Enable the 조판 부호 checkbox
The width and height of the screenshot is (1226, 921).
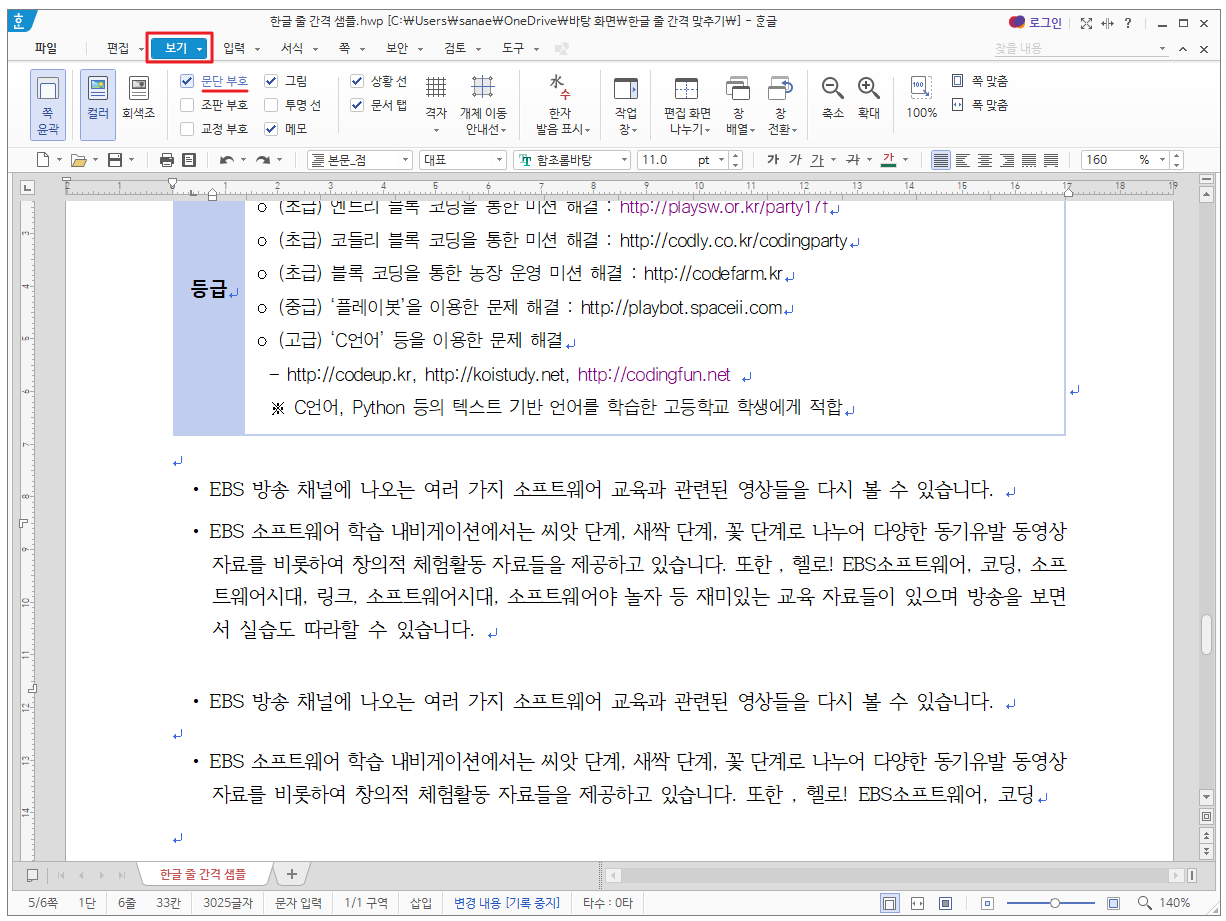click(x=187, y=105)
